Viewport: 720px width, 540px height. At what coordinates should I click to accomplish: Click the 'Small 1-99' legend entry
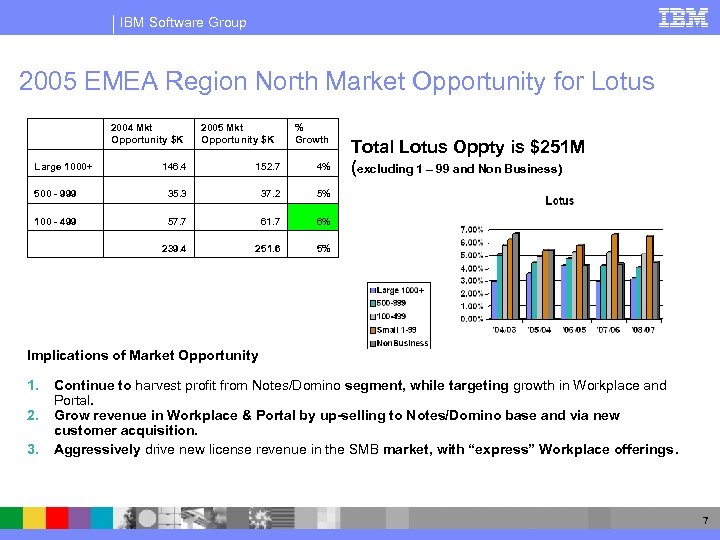[393, 330]
